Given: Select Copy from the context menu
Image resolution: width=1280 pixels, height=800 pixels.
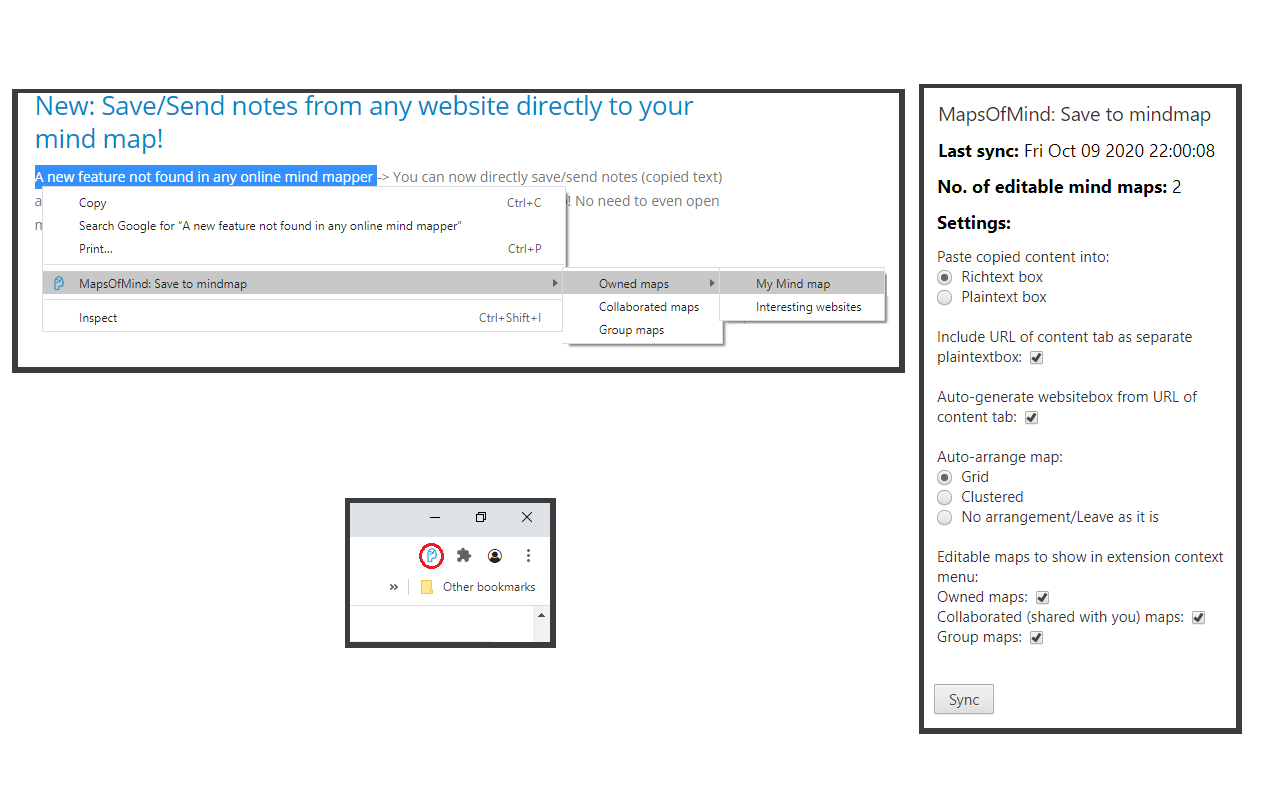Looking at the screenshot, I should pyautogui.click(x=92, y=202).
